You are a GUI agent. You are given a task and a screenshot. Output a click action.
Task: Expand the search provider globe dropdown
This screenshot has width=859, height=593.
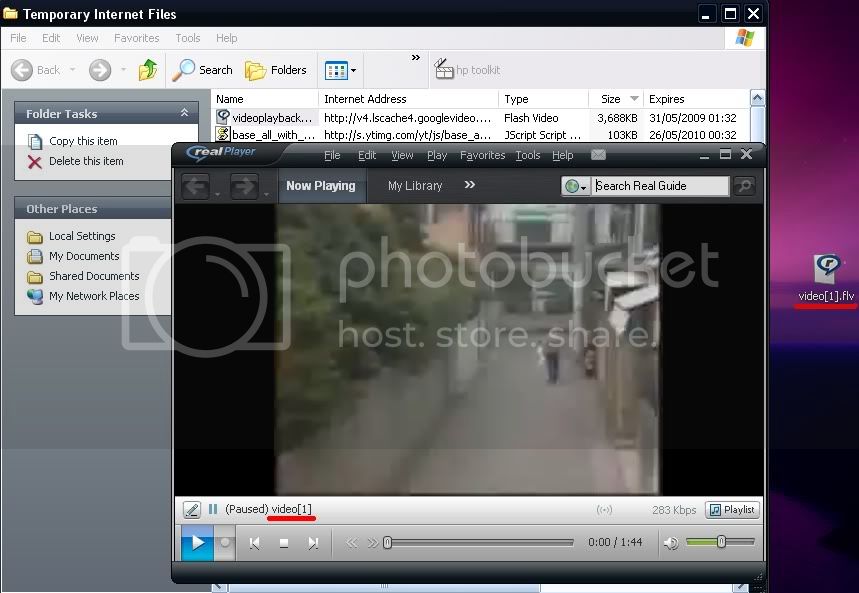pyautogui.click(x=576, y=186)
